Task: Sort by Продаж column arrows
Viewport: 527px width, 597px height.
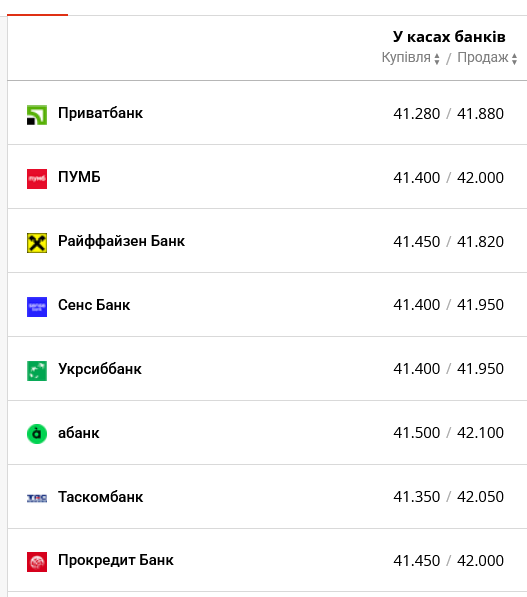Action: point(514,59)
